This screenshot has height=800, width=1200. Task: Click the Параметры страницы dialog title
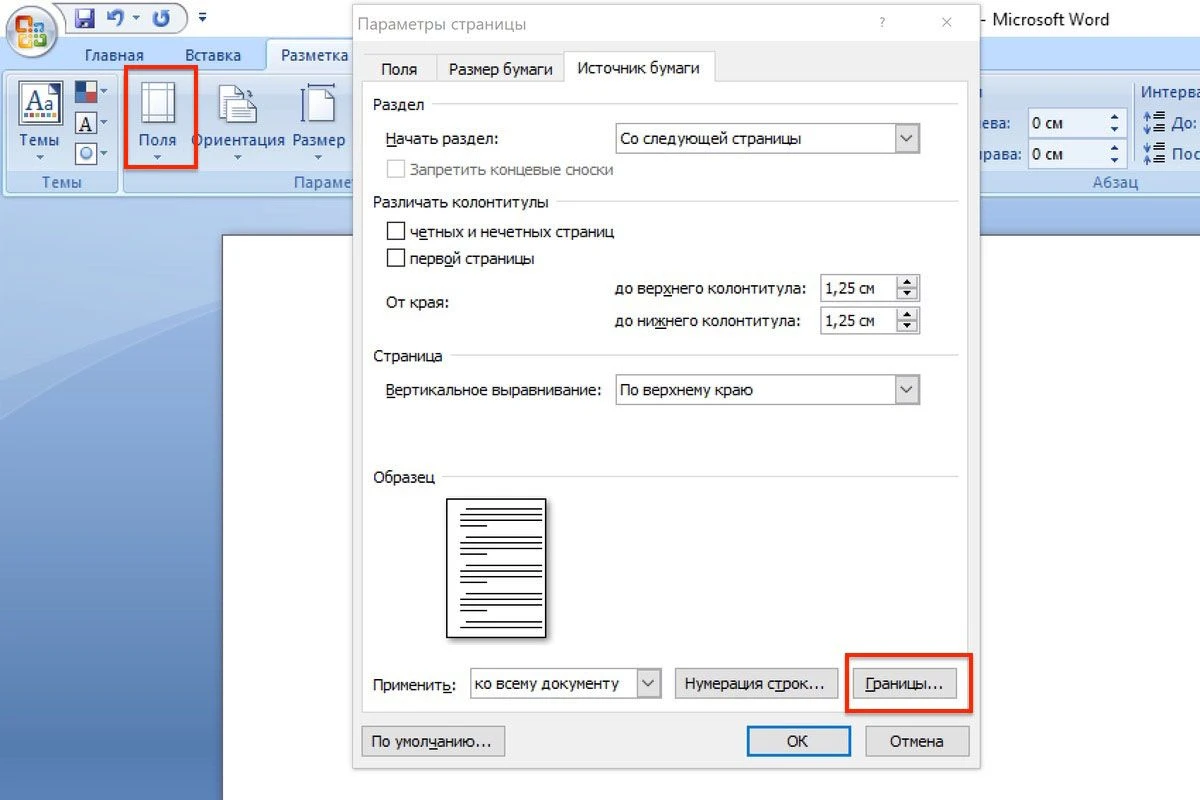(x=442, y=23)
